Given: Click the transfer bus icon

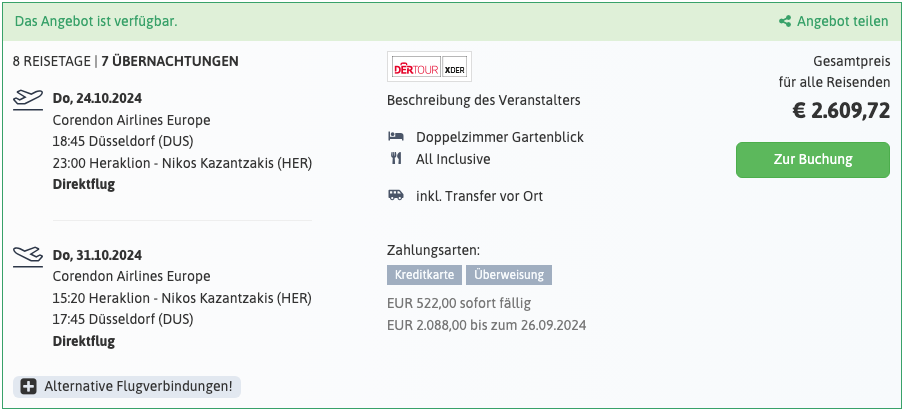Looking at the screenshot, I should (395, 196).
